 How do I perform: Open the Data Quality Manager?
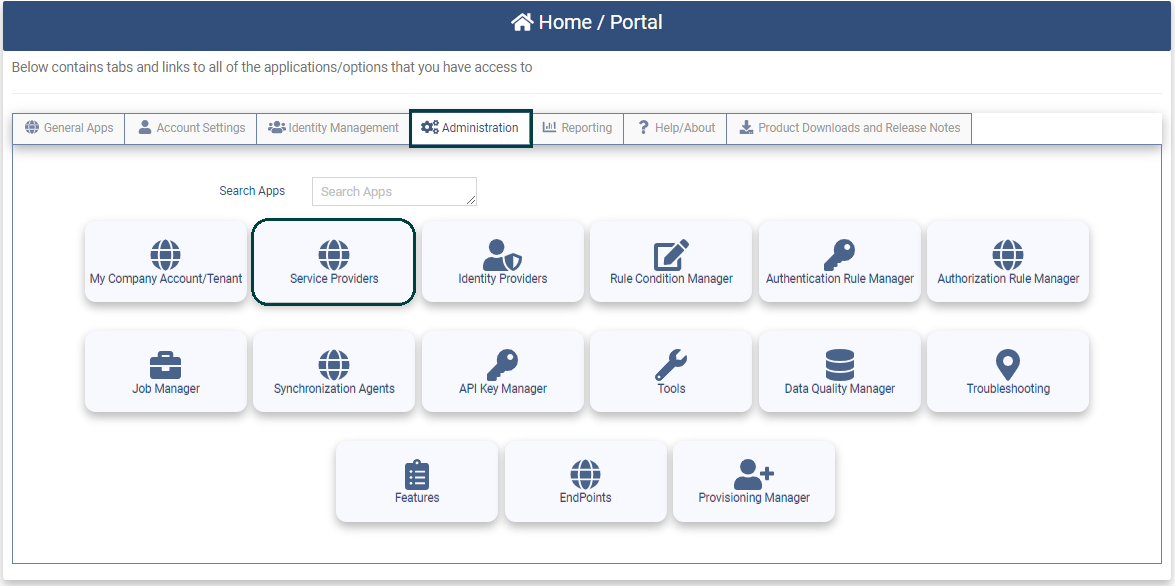click(839, 371)
